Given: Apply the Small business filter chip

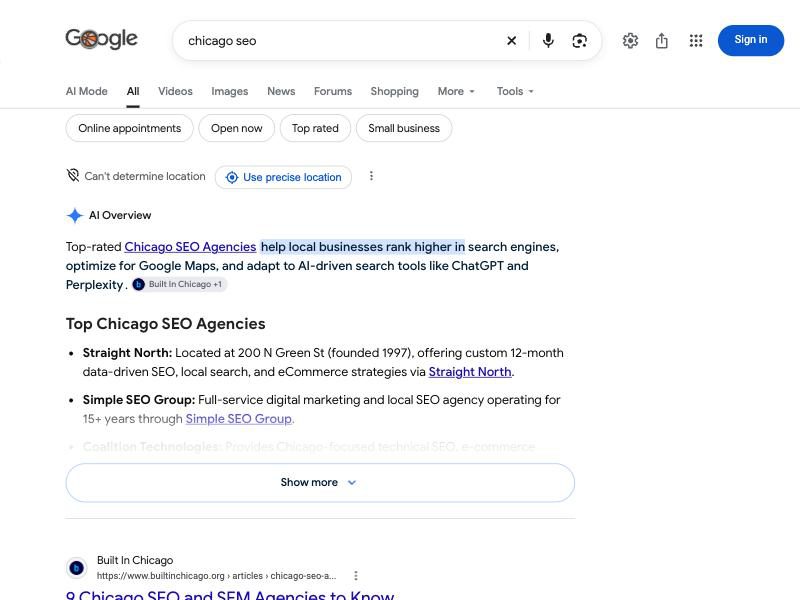Looking at the screenshot, I should (x=404, y=128).
